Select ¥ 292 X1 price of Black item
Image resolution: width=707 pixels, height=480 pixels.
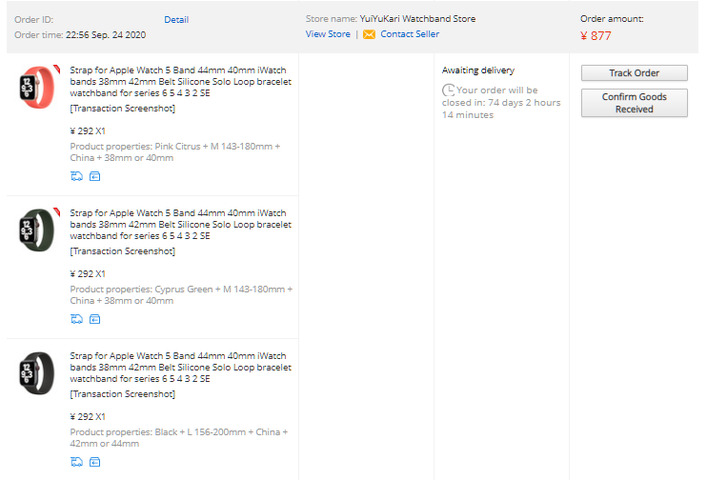click(87, 417)
